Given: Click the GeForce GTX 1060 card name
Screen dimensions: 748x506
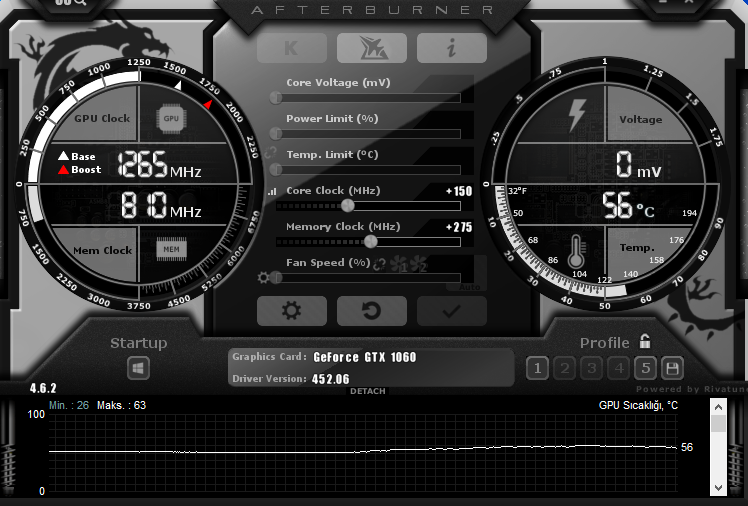Looking at the screenshot, I should coord(365,357).
